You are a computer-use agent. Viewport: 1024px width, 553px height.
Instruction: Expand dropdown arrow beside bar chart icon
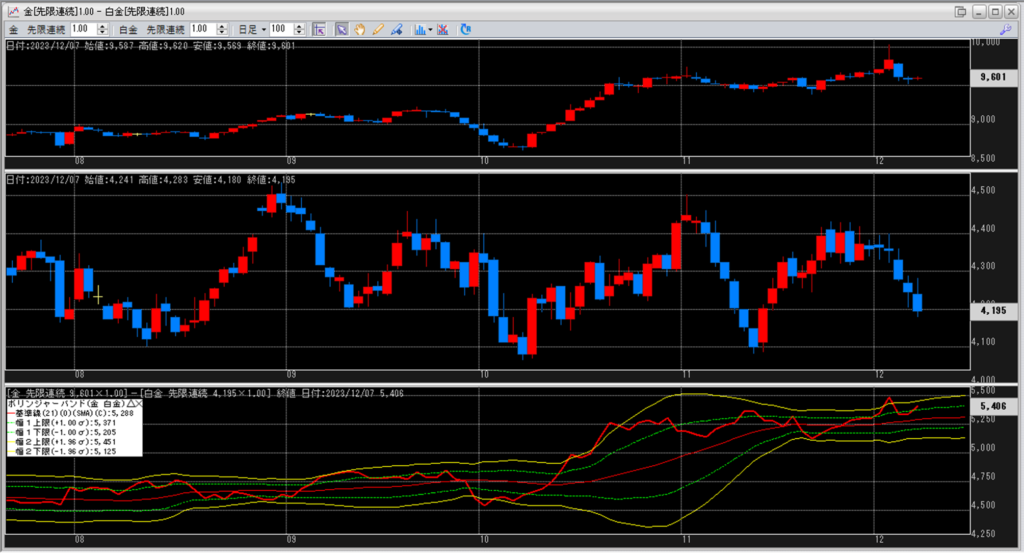pyautogui.click(x=430, y=29)
